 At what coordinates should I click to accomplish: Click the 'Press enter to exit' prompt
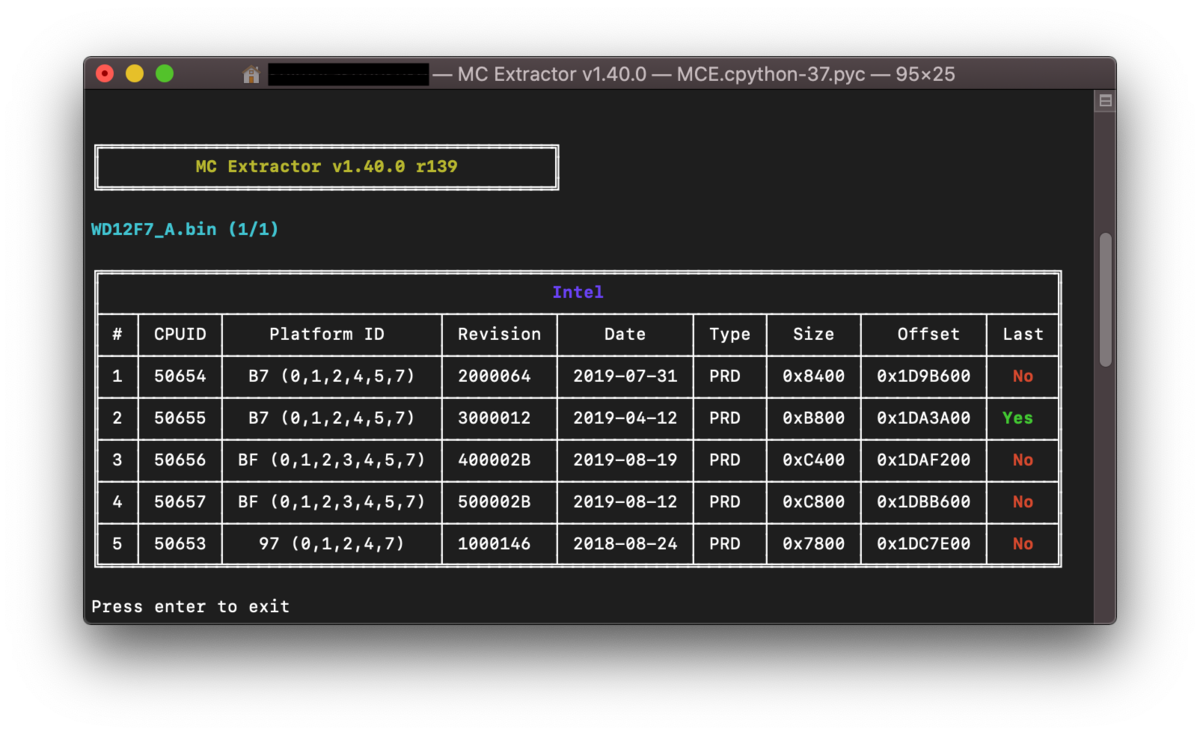click(x=191, y=606)
